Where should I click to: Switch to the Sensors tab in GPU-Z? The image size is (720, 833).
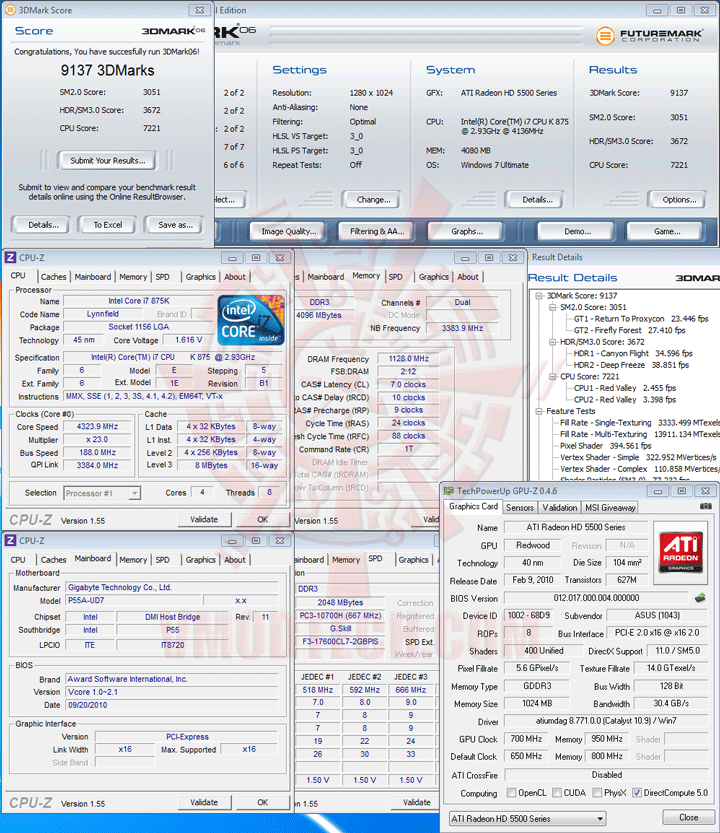(520, 508)
